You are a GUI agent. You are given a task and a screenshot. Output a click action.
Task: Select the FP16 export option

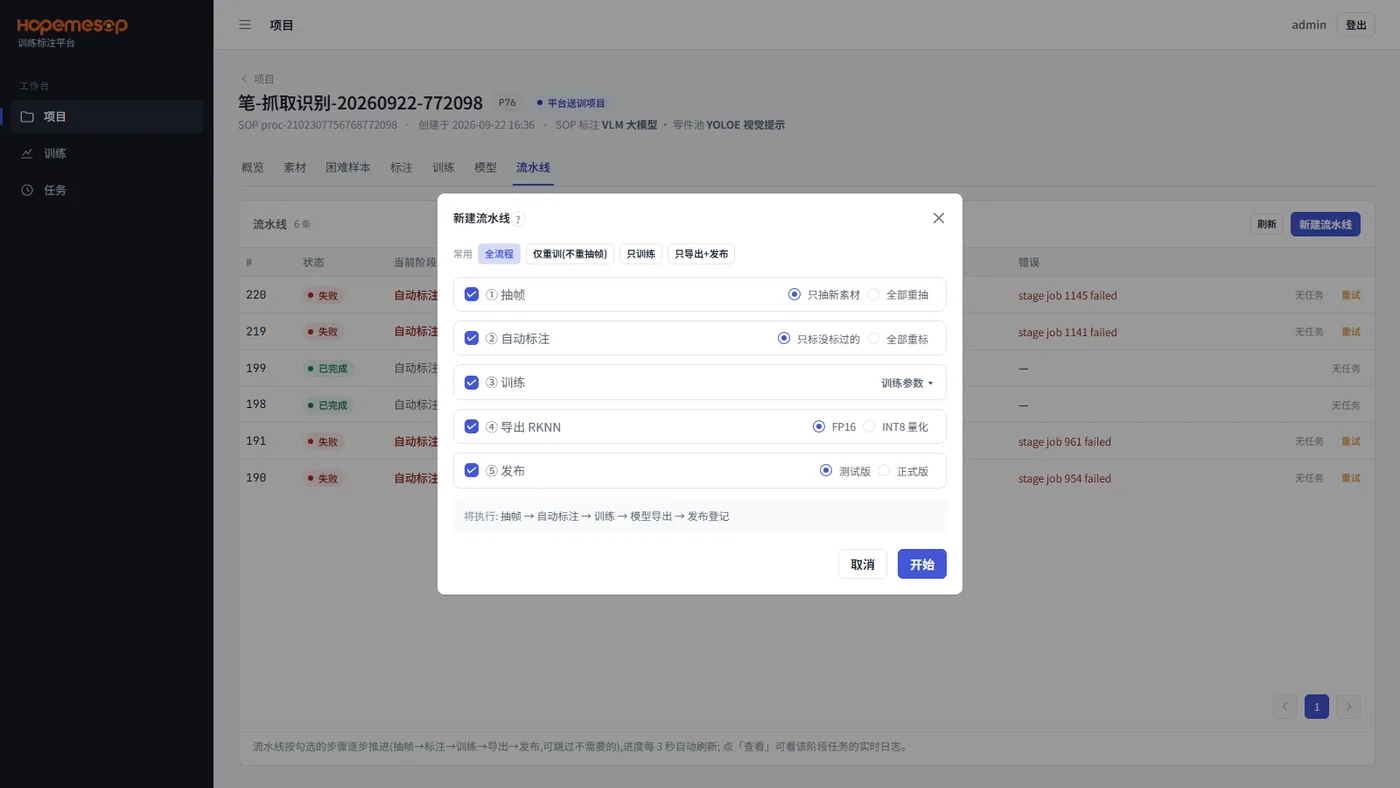tap(835, 427)
